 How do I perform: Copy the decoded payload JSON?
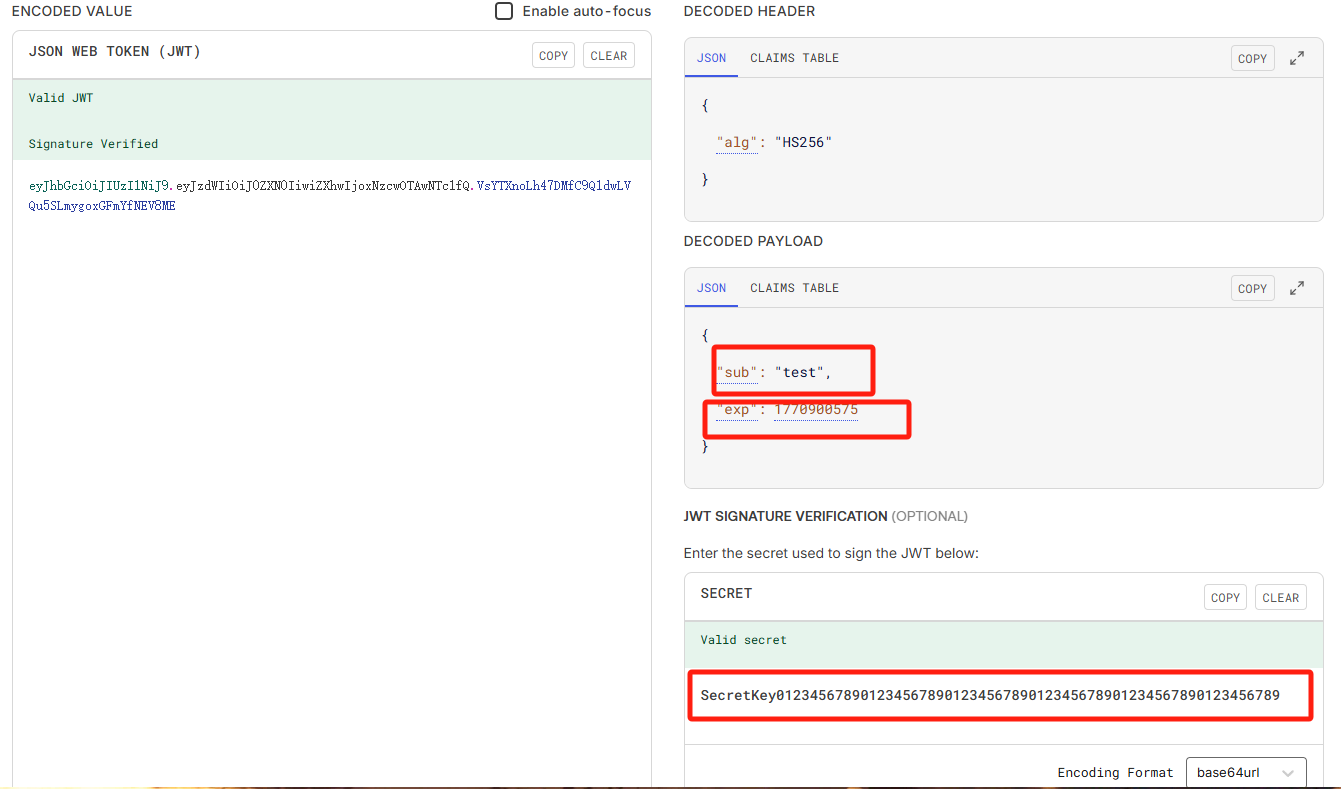[1252, 289]
